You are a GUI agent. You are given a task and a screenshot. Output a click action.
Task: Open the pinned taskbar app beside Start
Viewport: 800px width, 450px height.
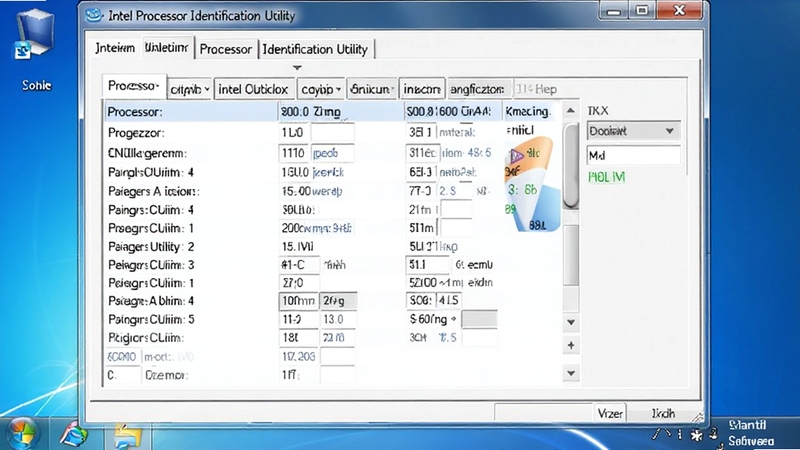pyautogui.click(x=74, y=435)
